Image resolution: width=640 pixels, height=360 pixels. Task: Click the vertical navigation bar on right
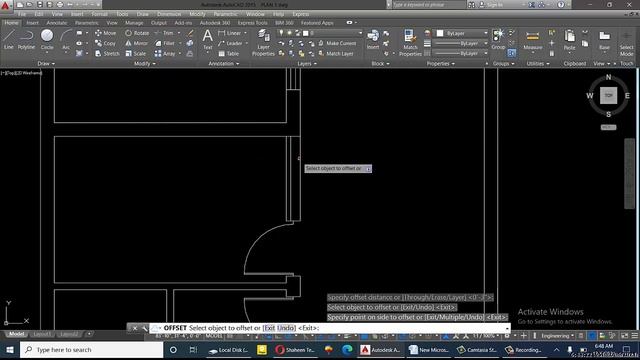tap(629, 173)
